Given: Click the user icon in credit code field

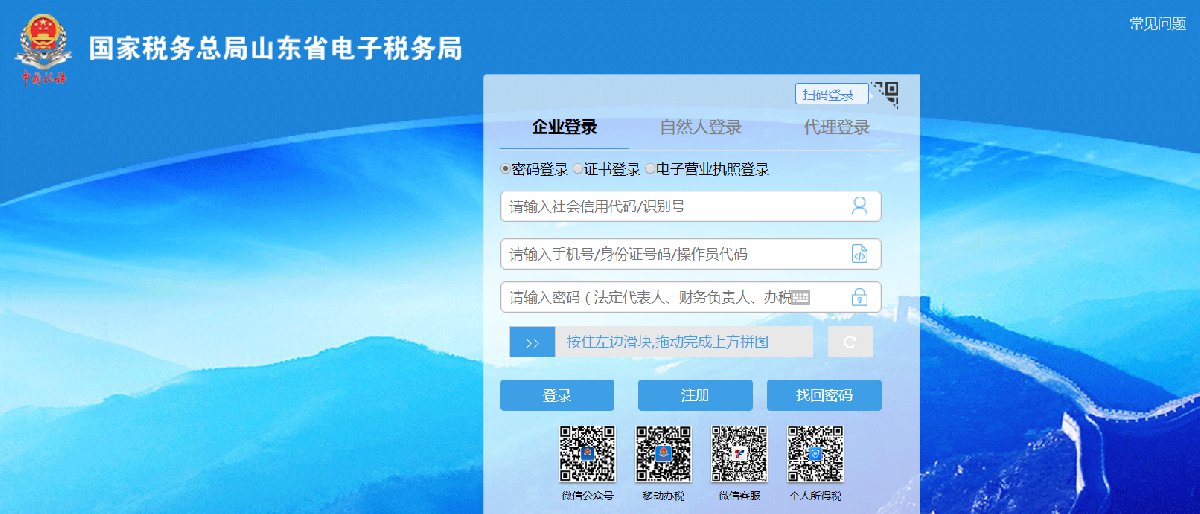Looking at the screenshot, I should click(859, 206).
